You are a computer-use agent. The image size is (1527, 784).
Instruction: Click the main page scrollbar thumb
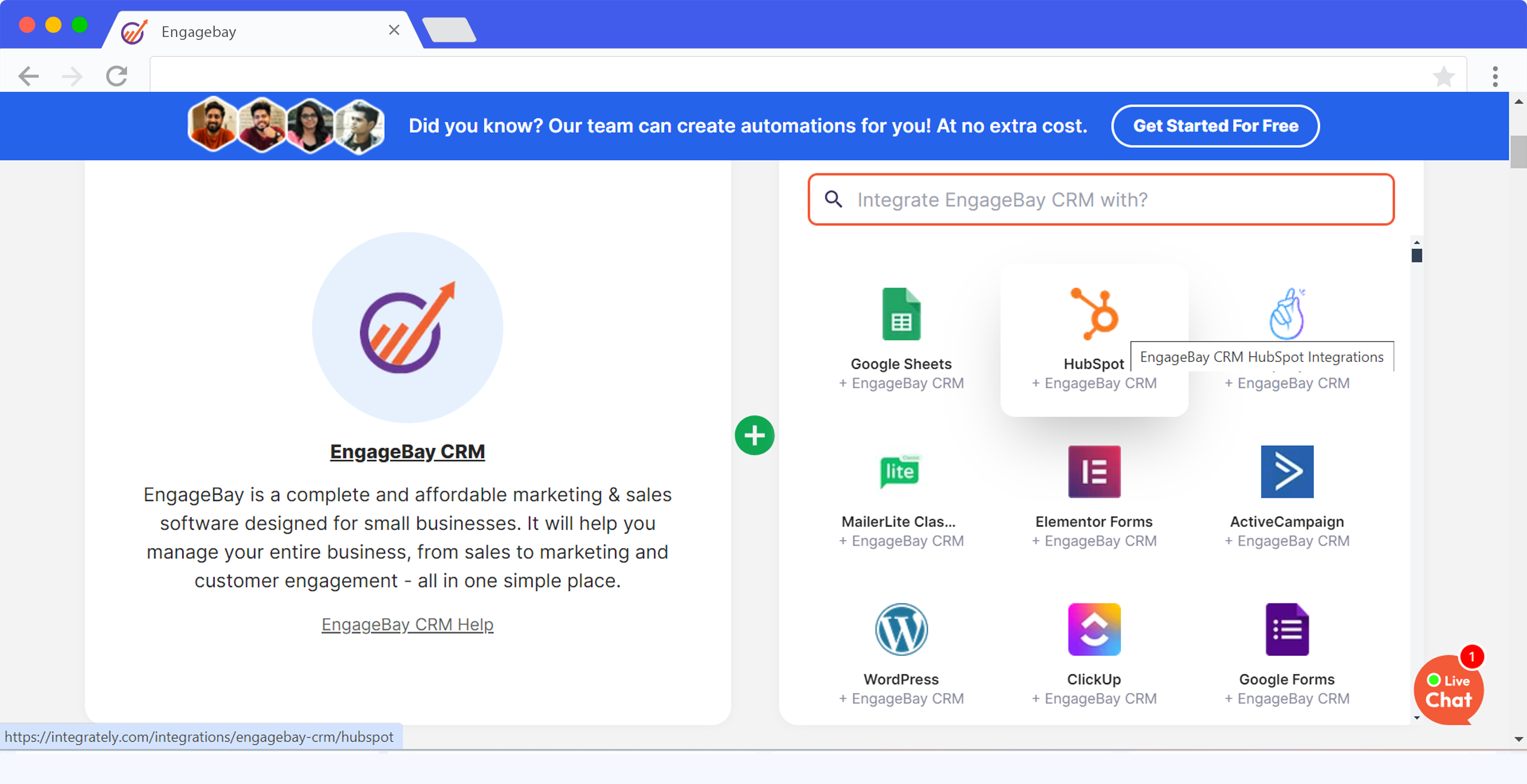point(1518,151)
